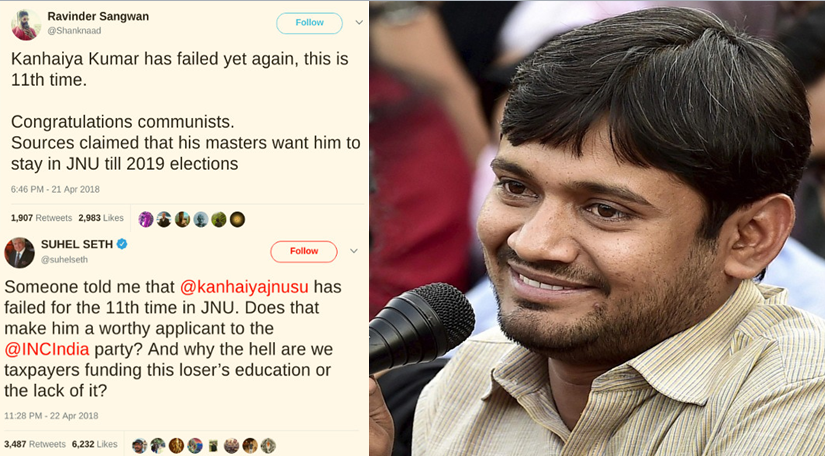
Task: View the 3,487 Retweets list
Action: point(35,444)
